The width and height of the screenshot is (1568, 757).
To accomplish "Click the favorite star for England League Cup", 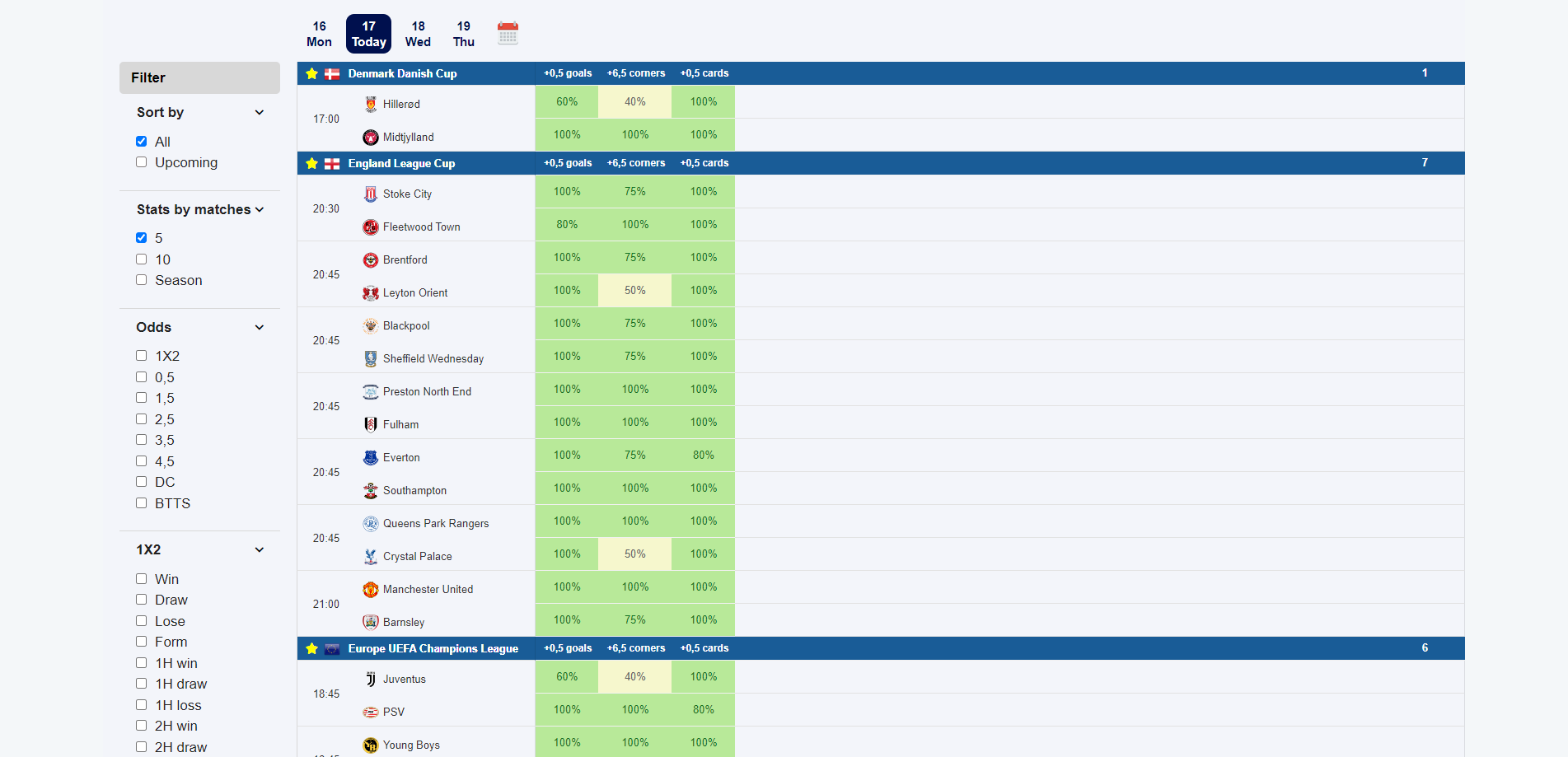I will 311,163.
